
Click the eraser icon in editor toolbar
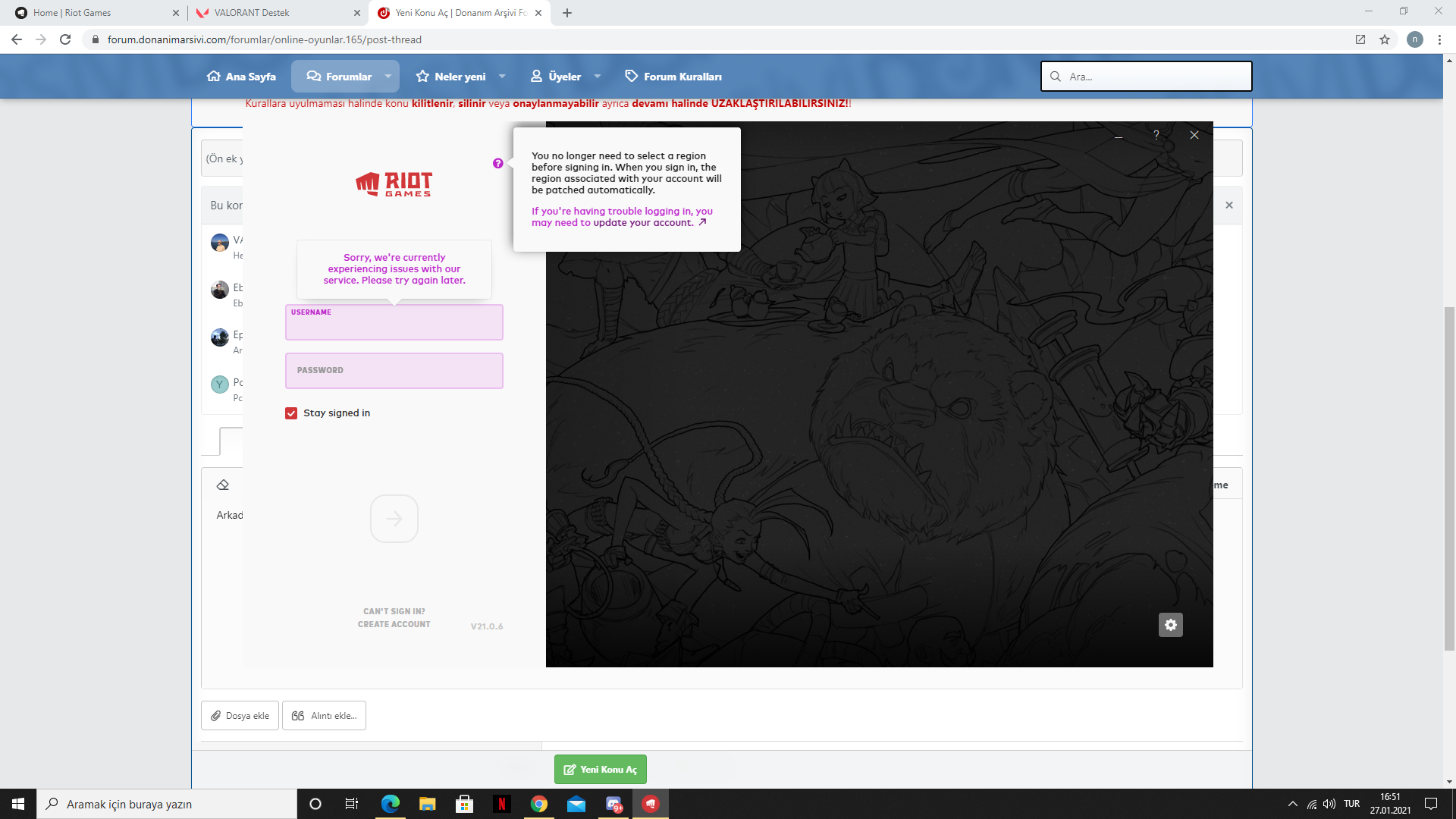point(223,485)
